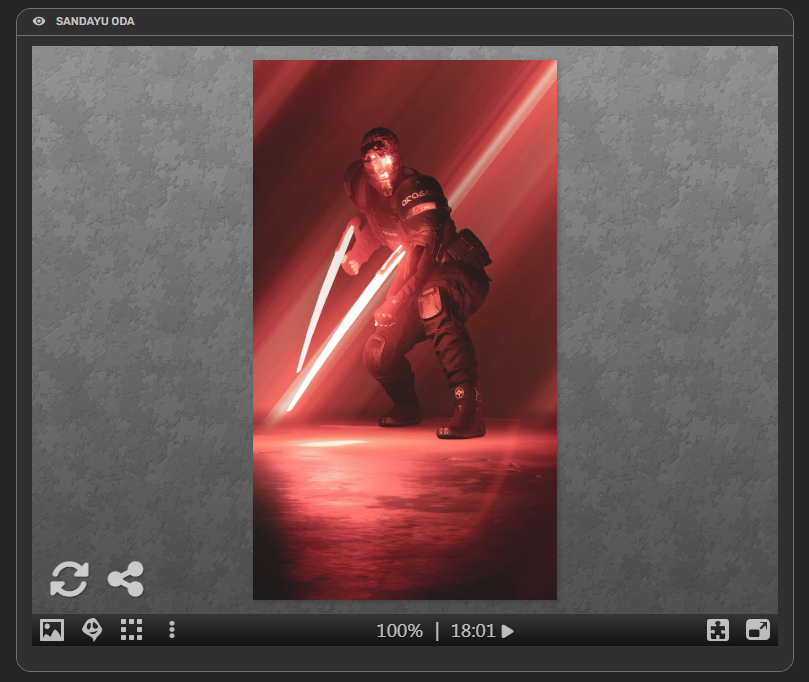Screen dimensions: 809x682
Task: Click the 18:01 timer readout
Action: pos(482,631)
